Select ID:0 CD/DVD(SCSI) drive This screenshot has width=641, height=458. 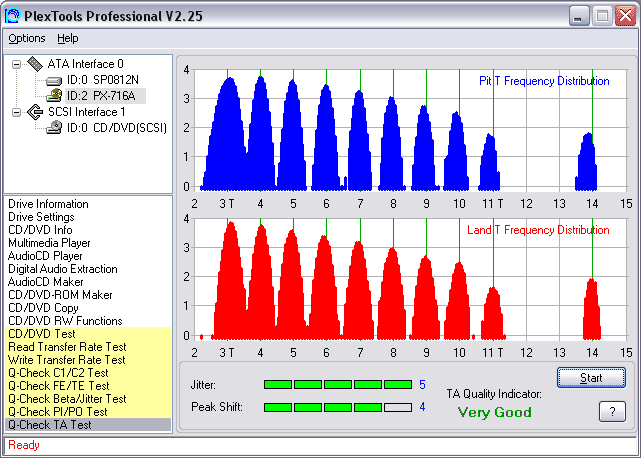pyautogui.click(x=117, y=128)
